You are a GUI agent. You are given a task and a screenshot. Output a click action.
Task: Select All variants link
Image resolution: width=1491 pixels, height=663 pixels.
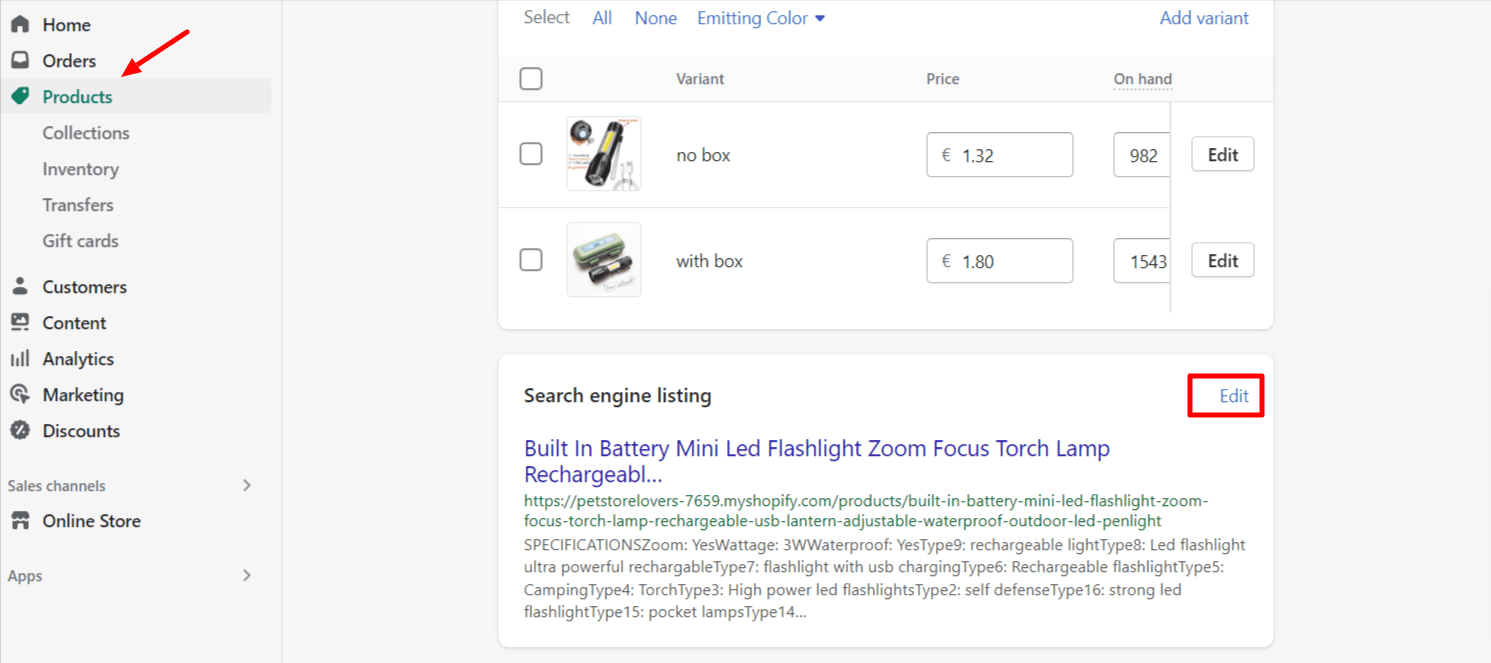pos(602,18)
